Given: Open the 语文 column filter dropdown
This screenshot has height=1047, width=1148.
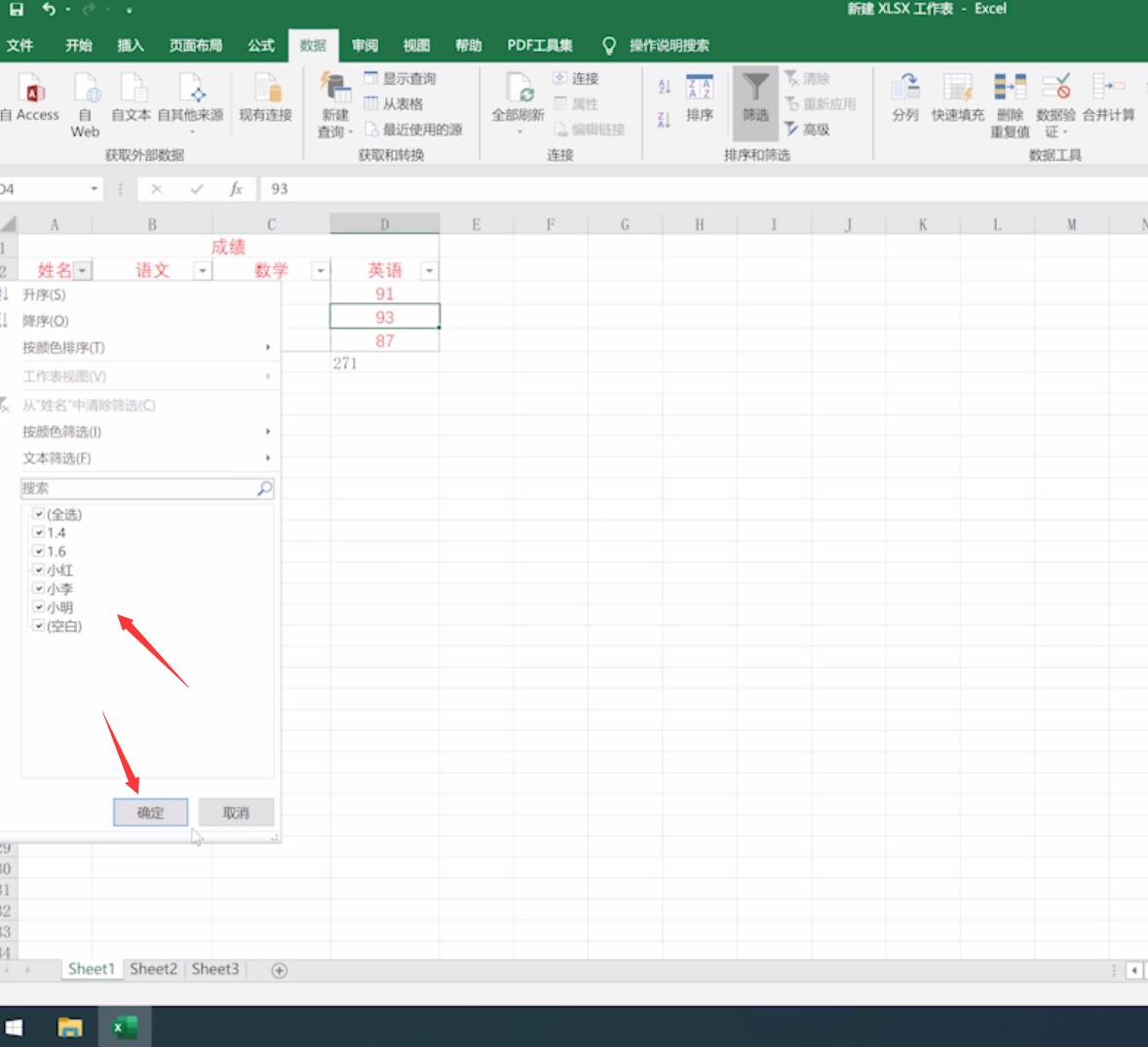Looking at the screenshot, I should coord(203,271).
